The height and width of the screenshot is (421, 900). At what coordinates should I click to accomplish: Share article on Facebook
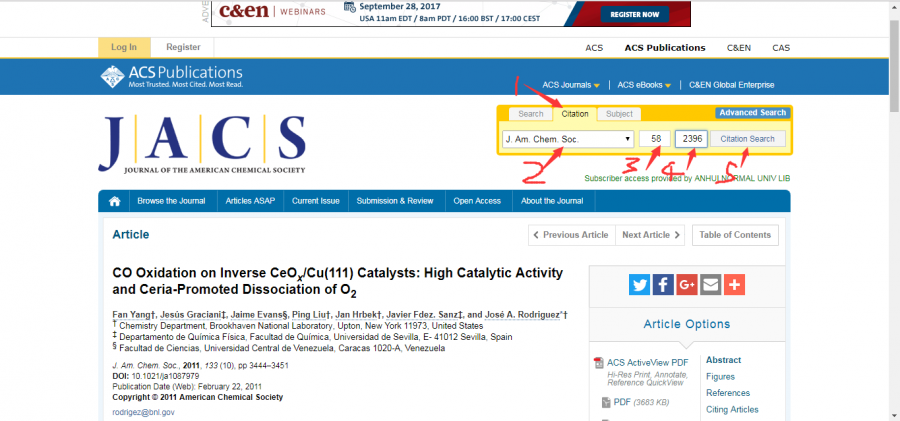pos(663,284)
